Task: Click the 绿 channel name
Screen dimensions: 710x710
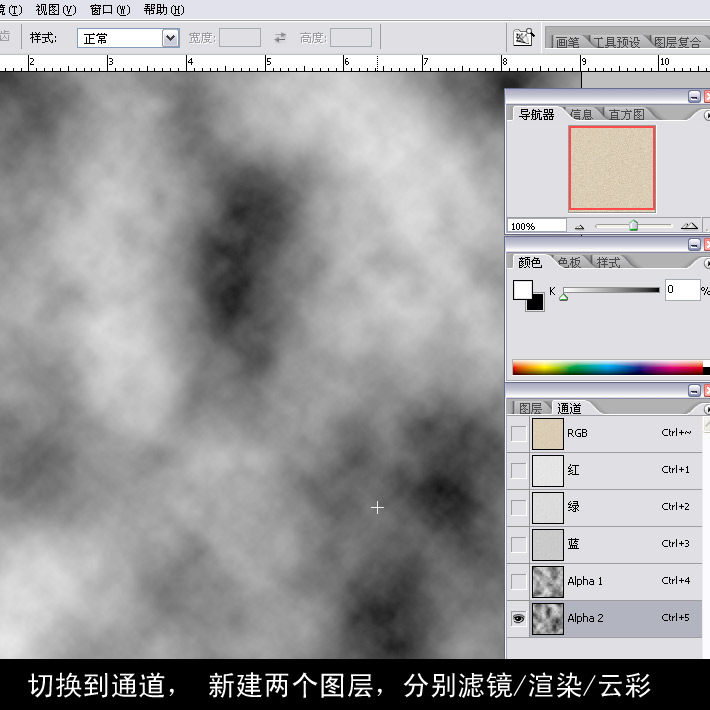Action: coord(573,507)
